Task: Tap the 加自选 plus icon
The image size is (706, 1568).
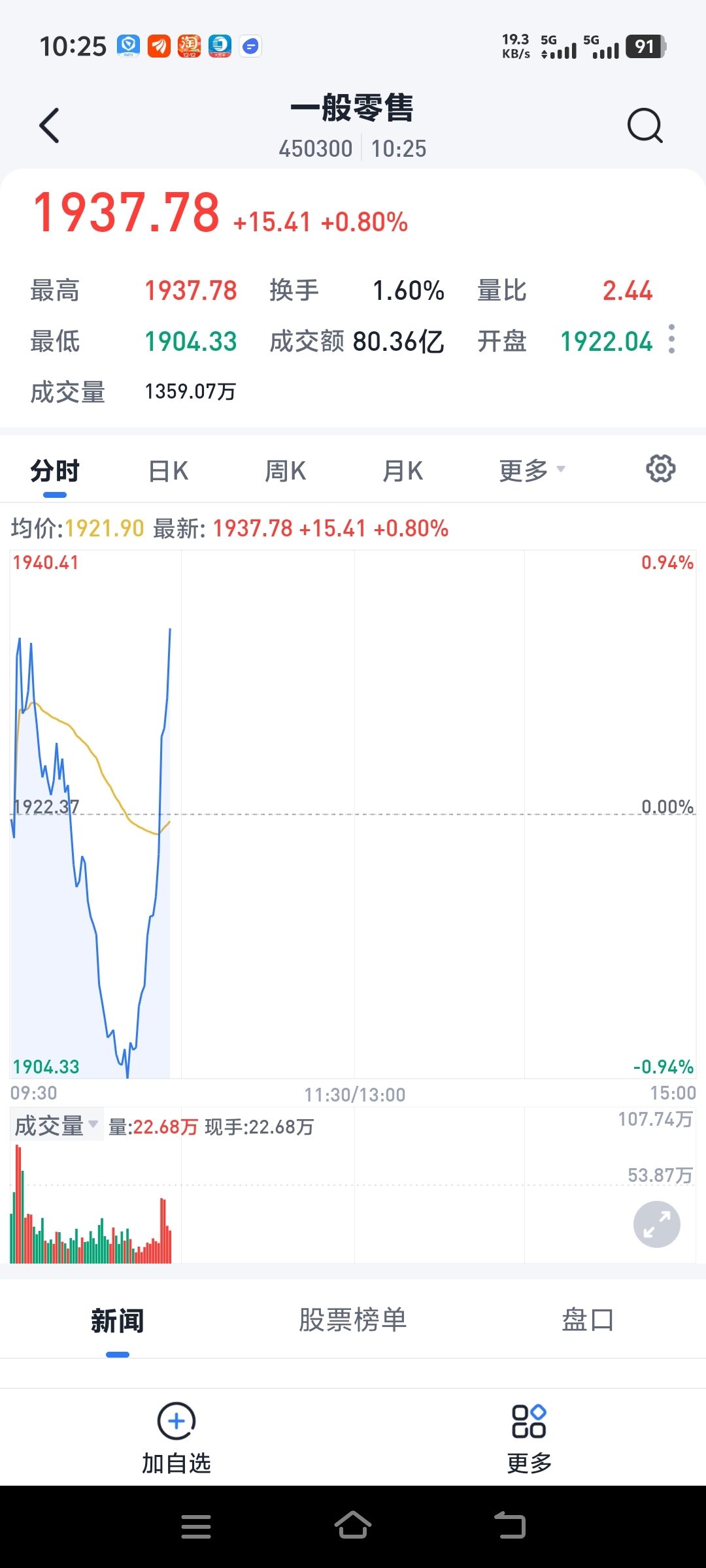Action: point(176,1420)
